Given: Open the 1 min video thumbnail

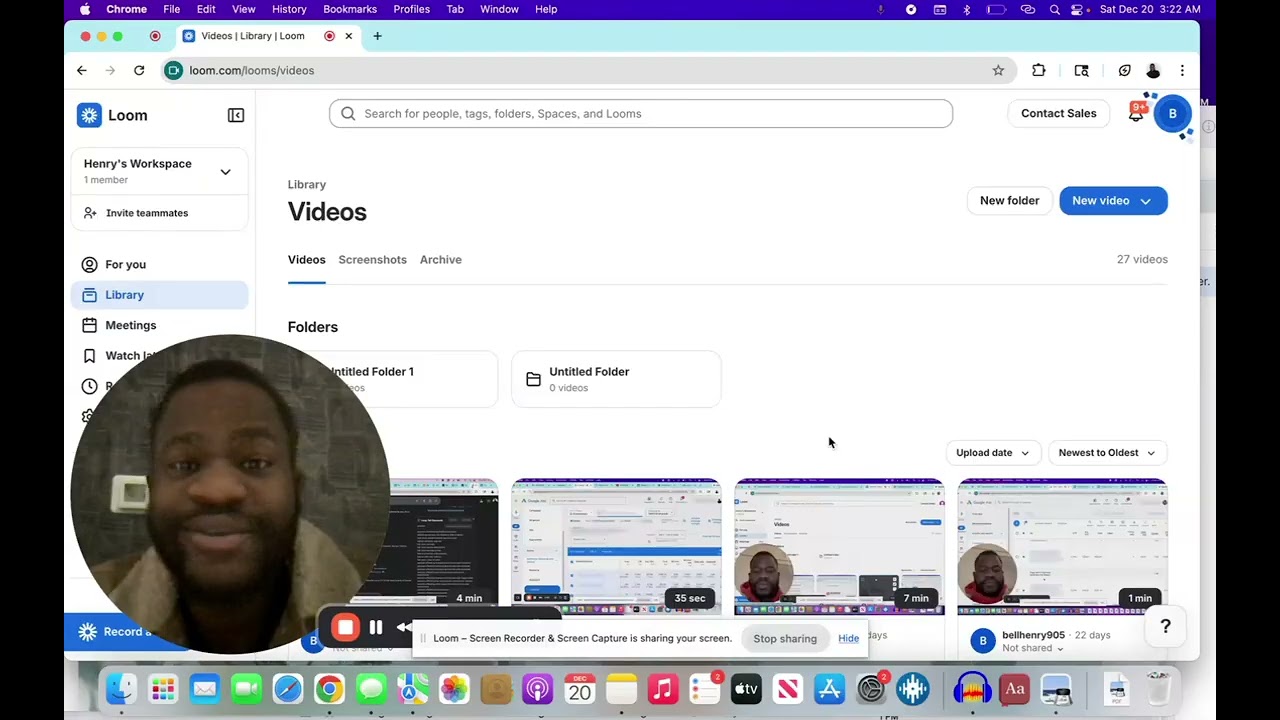Looking at the screenshot, I should point(1063,546).
